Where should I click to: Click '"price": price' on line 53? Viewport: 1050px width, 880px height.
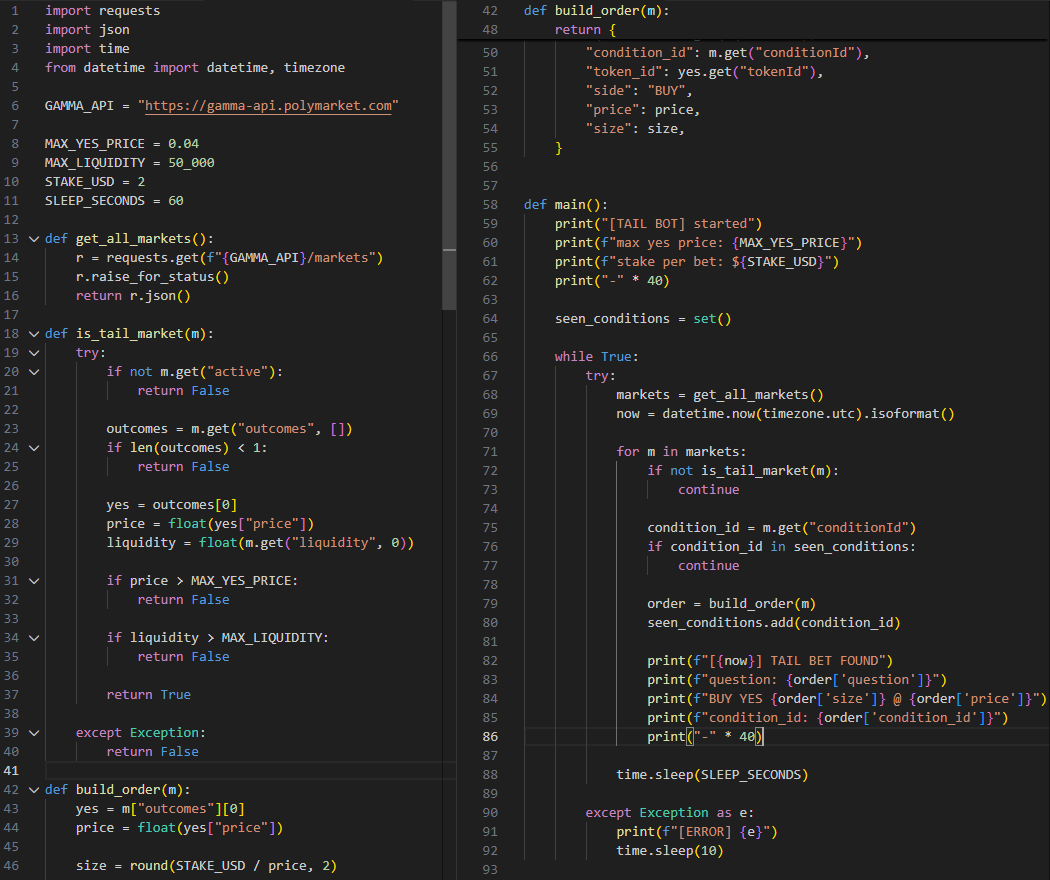click(643, 110)
